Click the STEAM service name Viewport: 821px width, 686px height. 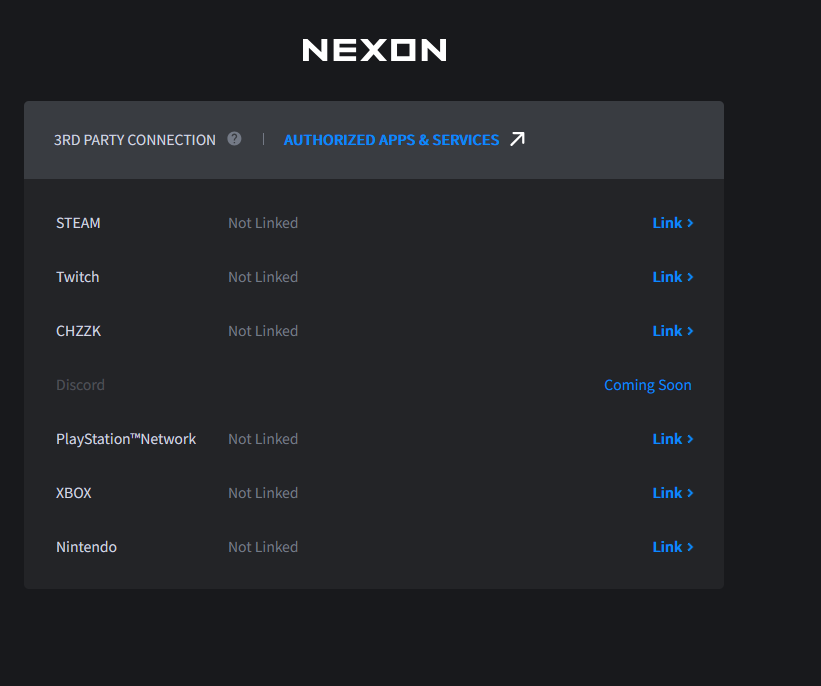pyautogui.click(x=78, y=223)
